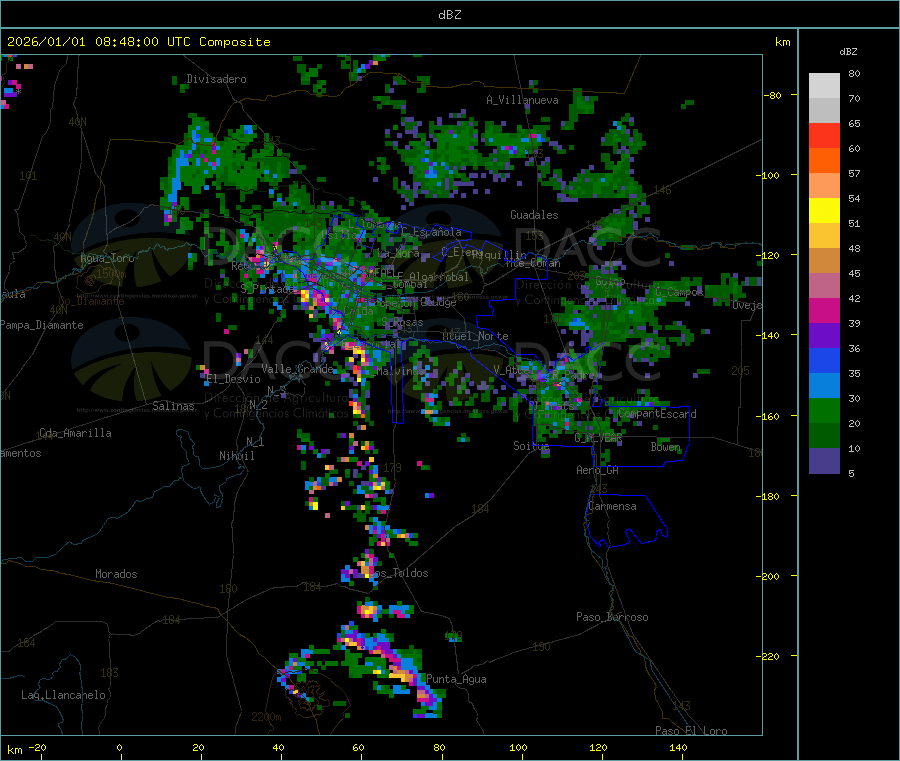This screenshot has height=761, width=900.
Task: Click the medium gray 65–70 dBZ swatch
Action: (824, 111)
